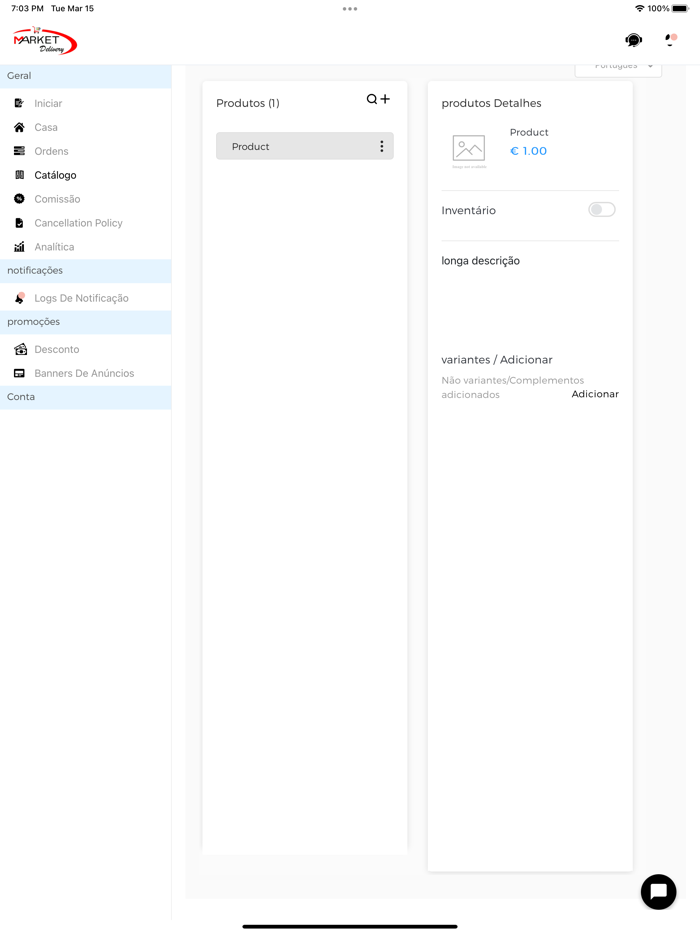The height and width of the screenshot is (934, 700).
Task: Click Adicionar to add a variant
Action: 595,394
